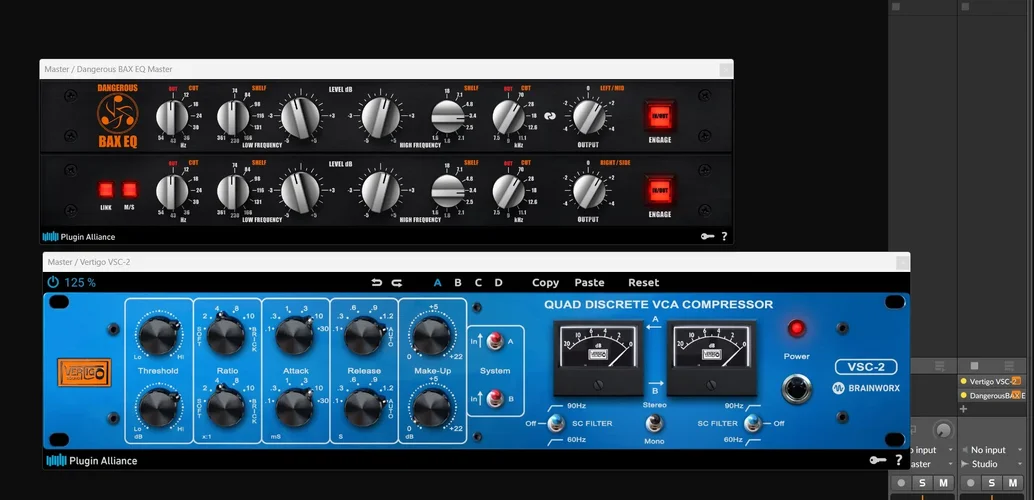Image resolution: width=1034 pixels, height=500 pixels.
Task: Click the stop square icon above device list
Action: click(974, 365)
